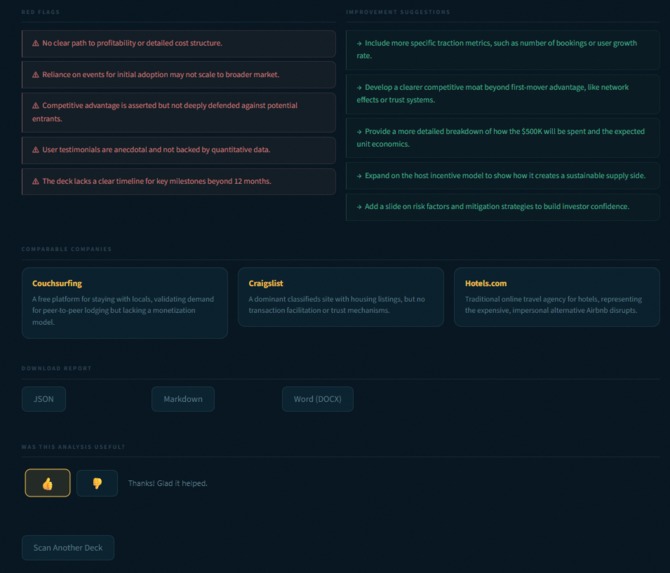Click the 'Thanks! Glad it helped.' message
Viewport: 670px width, 573px height.
[x=168, y=483]
